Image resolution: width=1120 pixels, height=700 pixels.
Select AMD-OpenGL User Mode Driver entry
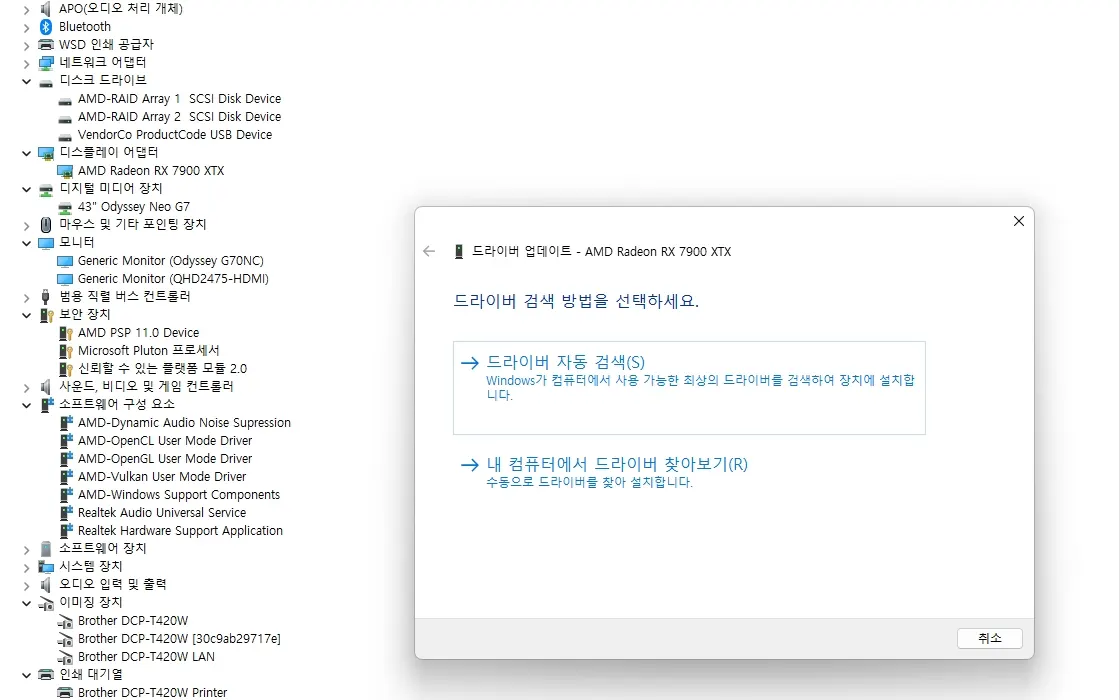(165, 459)
